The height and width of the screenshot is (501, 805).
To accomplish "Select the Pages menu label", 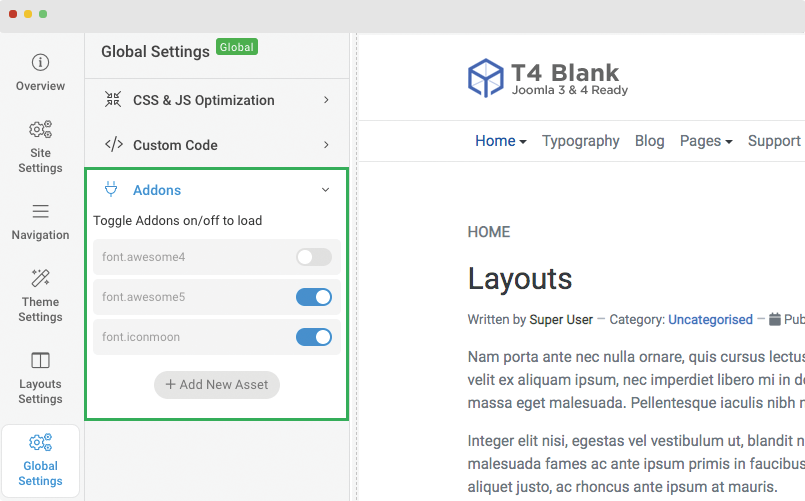I will [700, 141].
